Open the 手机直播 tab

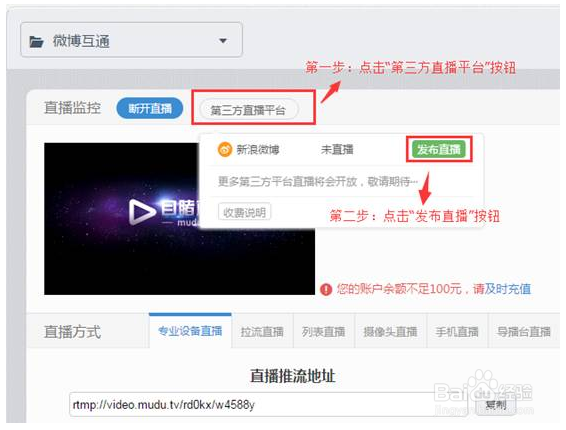point(457,331)
